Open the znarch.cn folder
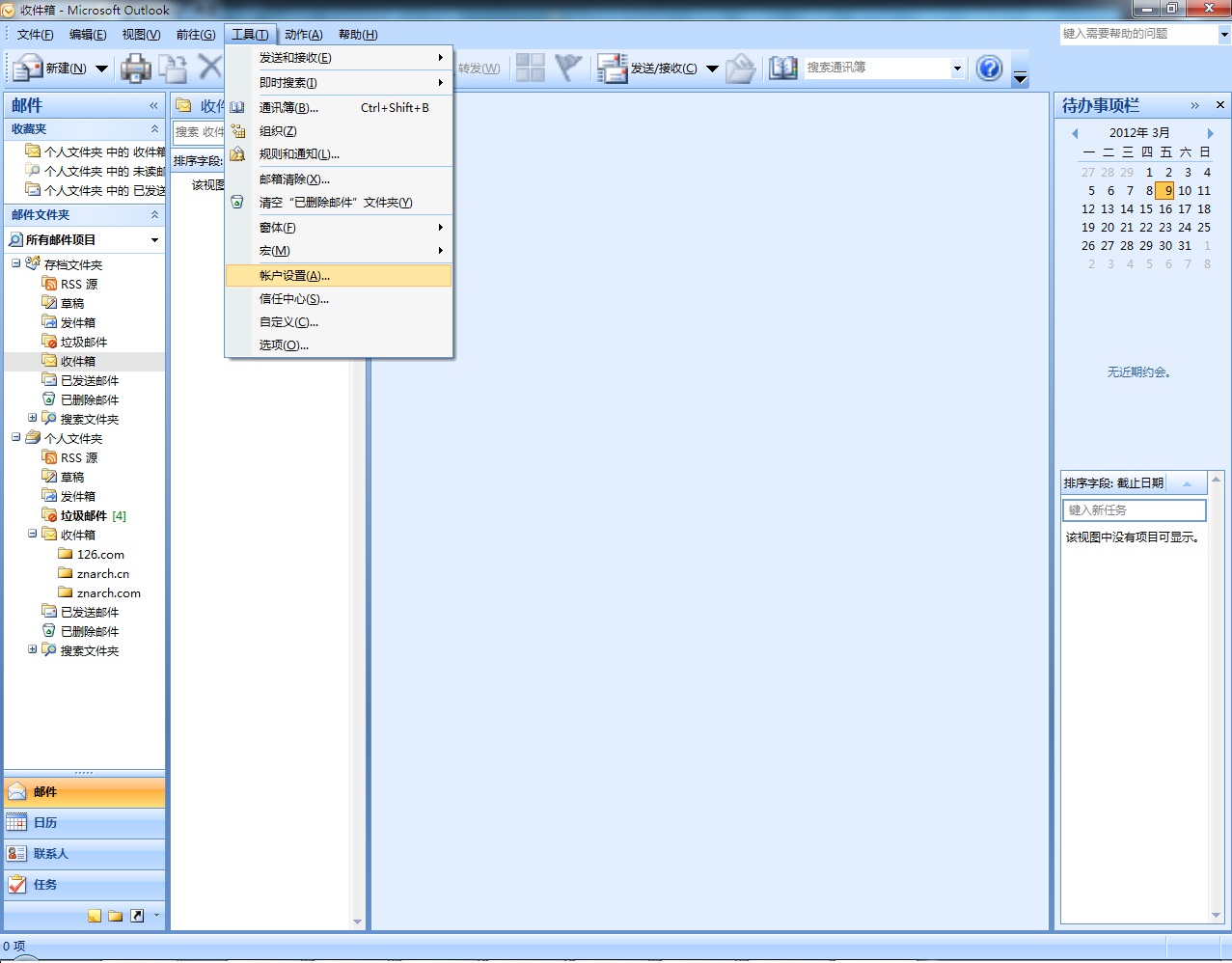1232x963 pixels. [103, 573]
